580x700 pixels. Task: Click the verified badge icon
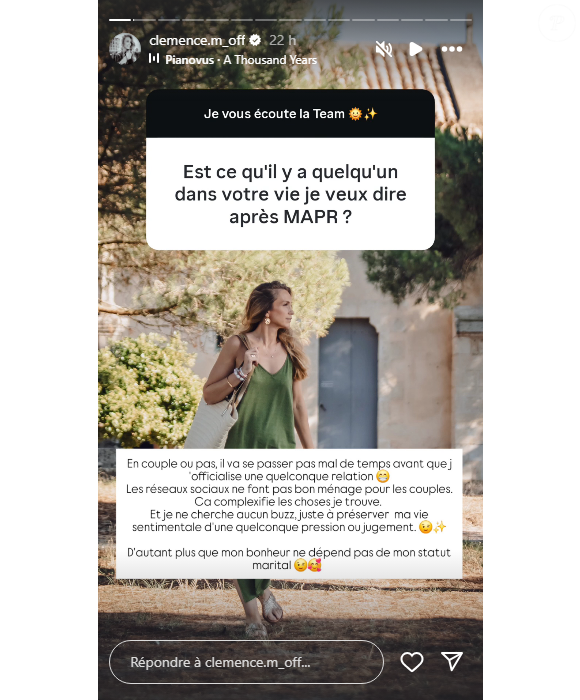[x=255, y=40]
